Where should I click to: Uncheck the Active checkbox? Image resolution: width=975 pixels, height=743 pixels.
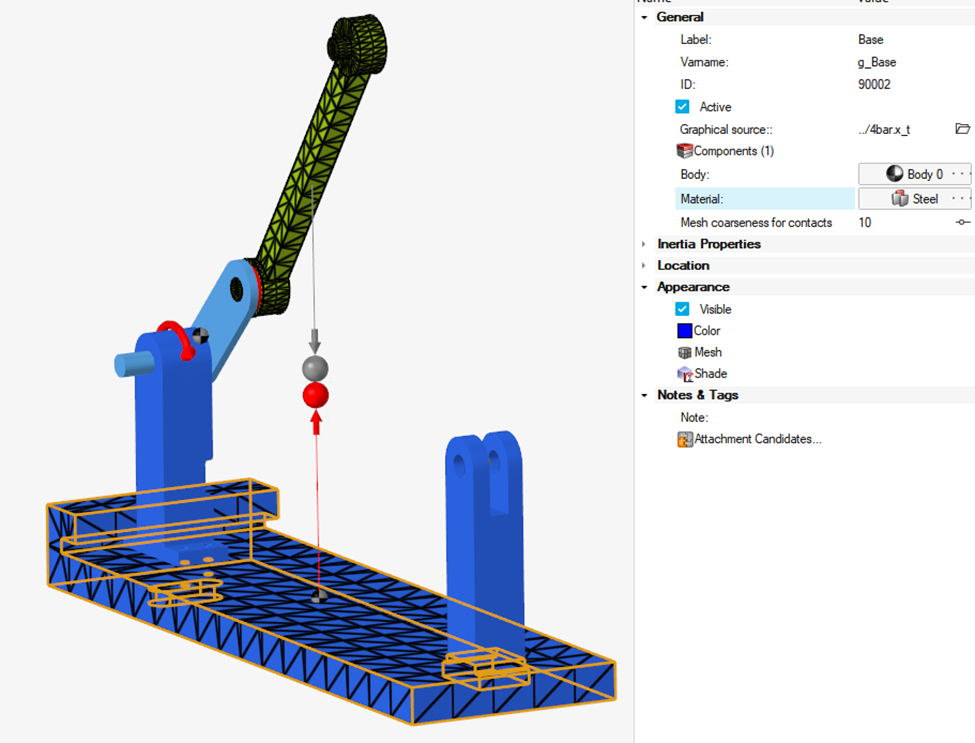coord(682,107)
